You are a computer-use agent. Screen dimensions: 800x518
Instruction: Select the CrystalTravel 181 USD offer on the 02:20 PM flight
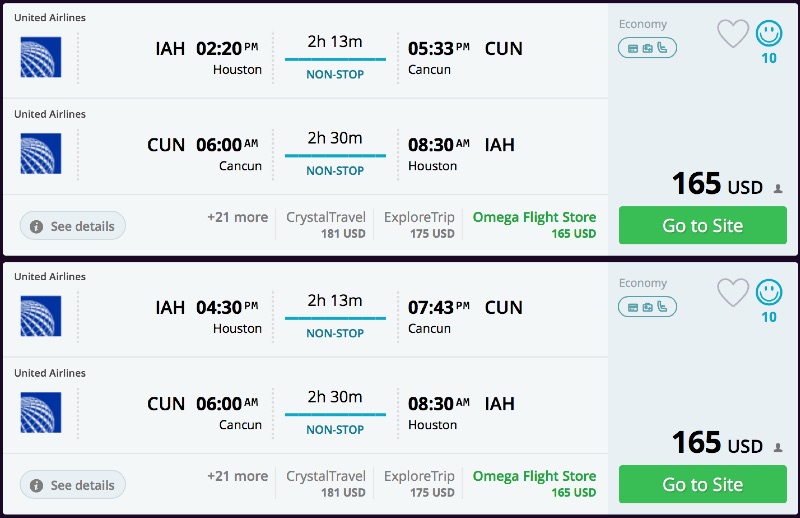click(x=326, y=225)
